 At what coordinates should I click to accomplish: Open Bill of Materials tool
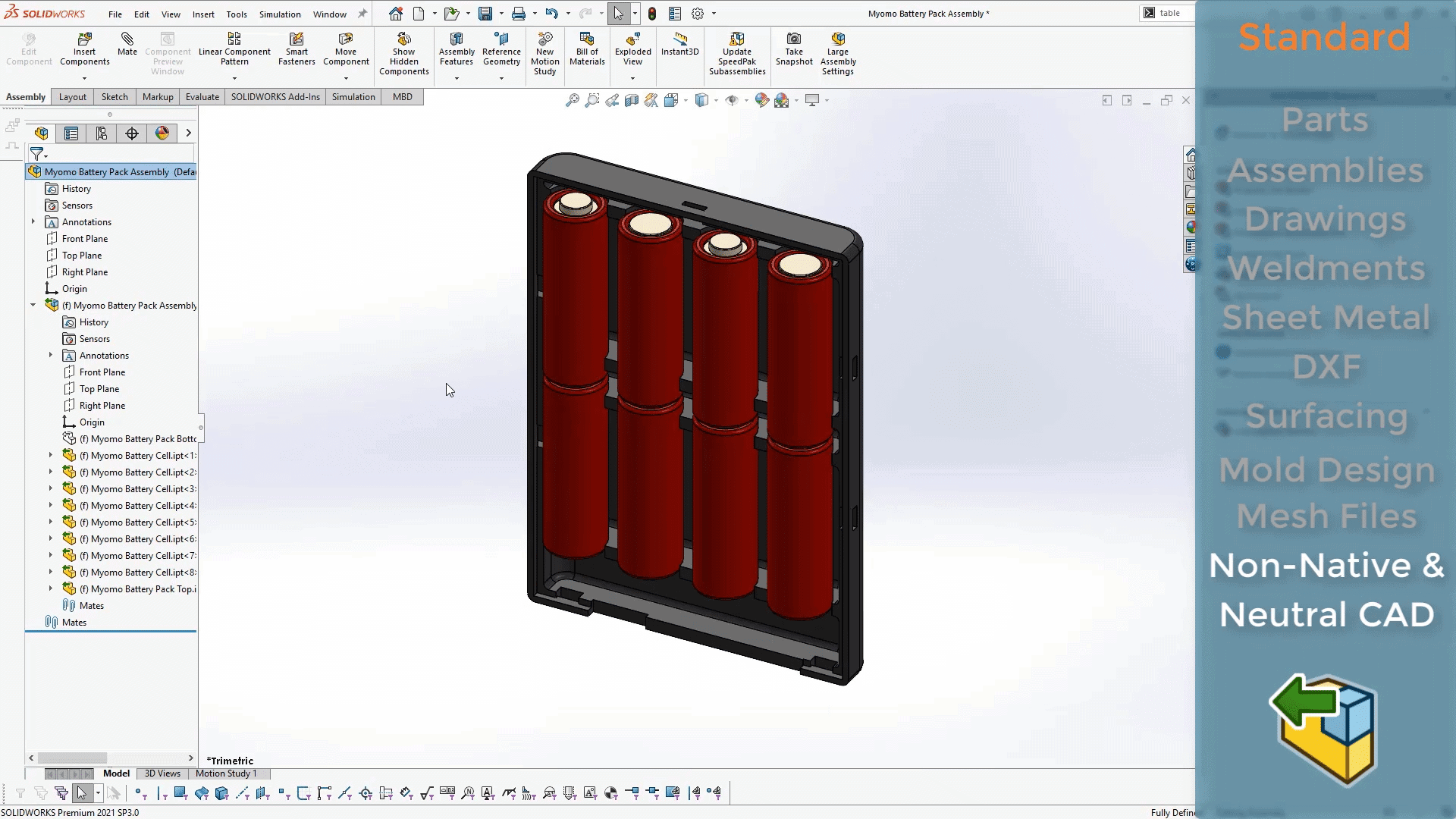[587, 50]
